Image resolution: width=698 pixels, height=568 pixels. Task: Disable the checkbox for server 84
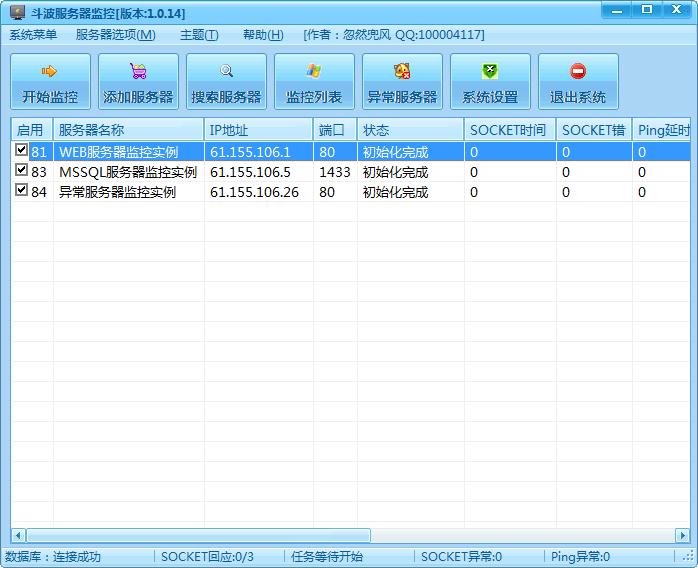pyautogui.click(x=21, y=191)
